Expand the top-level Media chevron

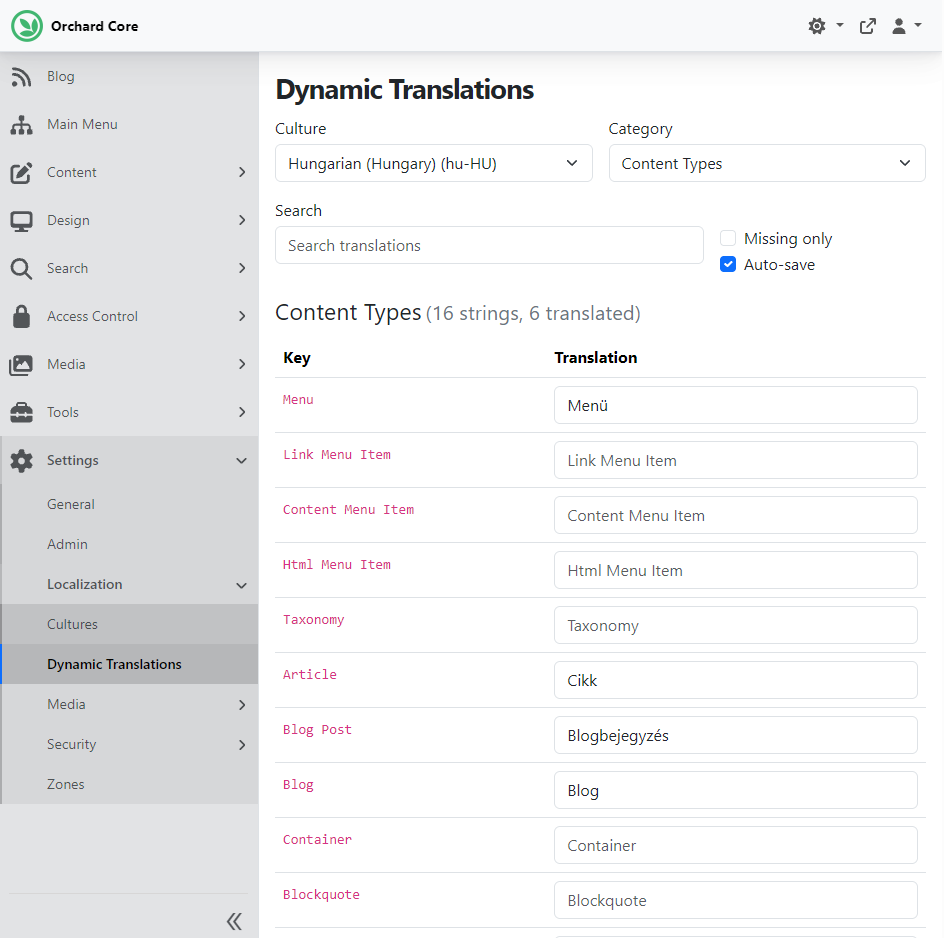[x=242, y=364]
